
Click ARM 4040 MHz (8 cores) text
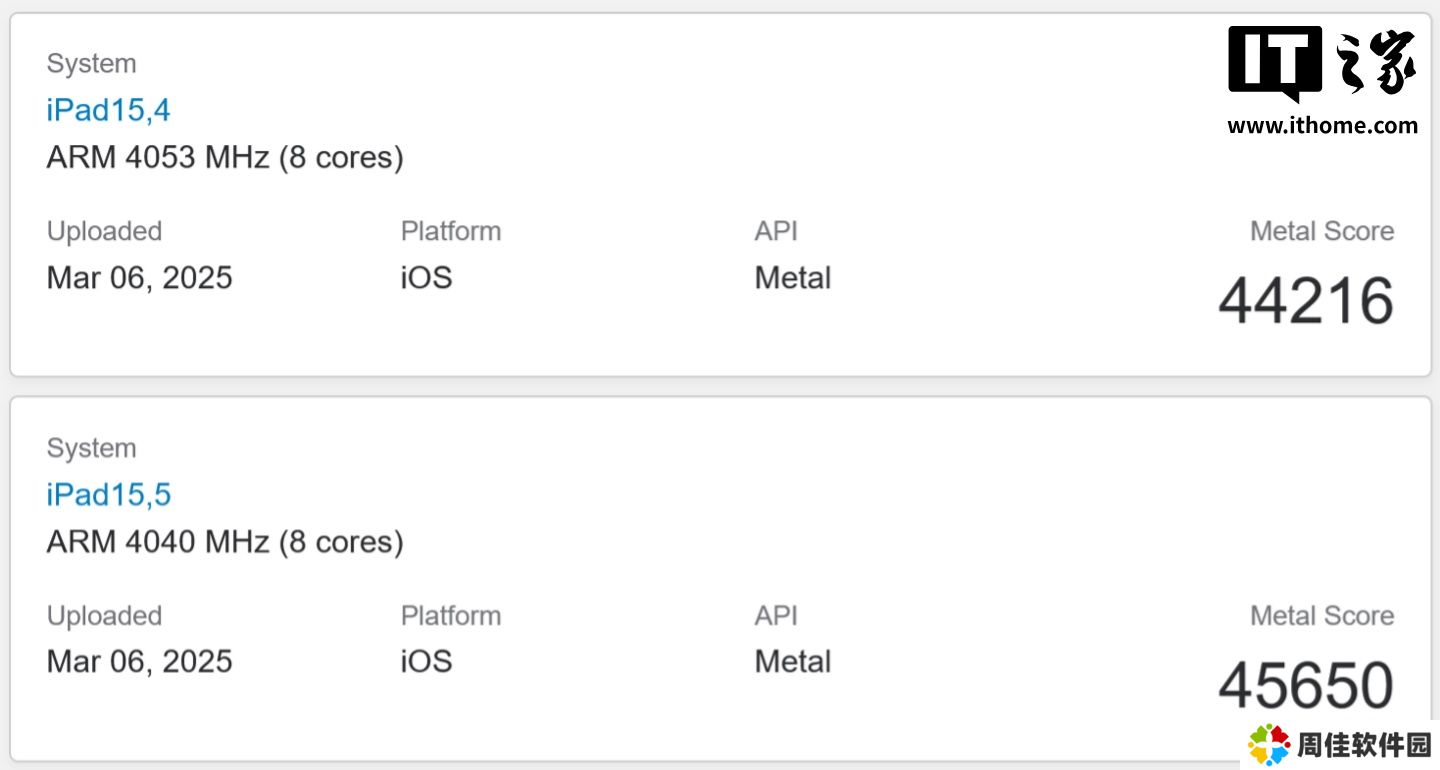(x=225, y=542)
